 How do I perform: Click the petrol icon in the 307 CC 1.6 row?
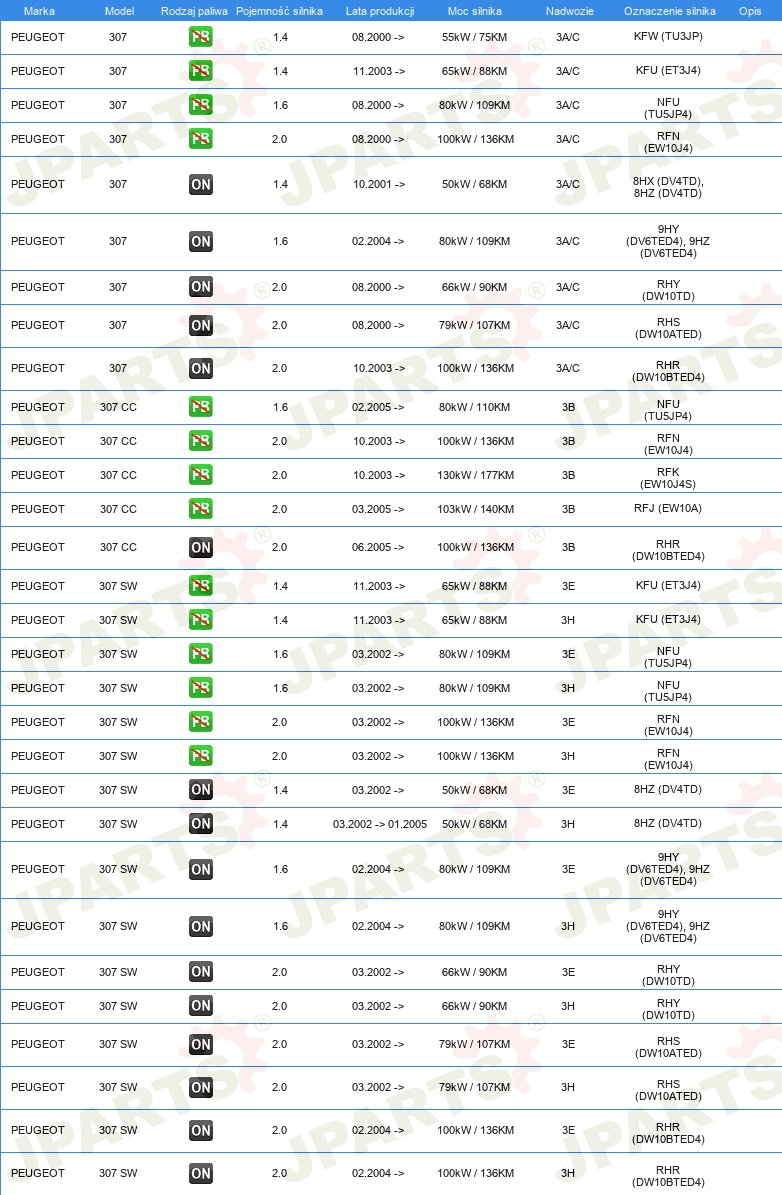pos(200,407)
